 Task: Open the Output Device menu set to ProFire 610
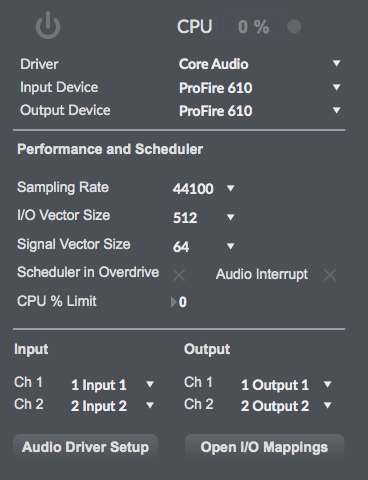coord(260,111)
